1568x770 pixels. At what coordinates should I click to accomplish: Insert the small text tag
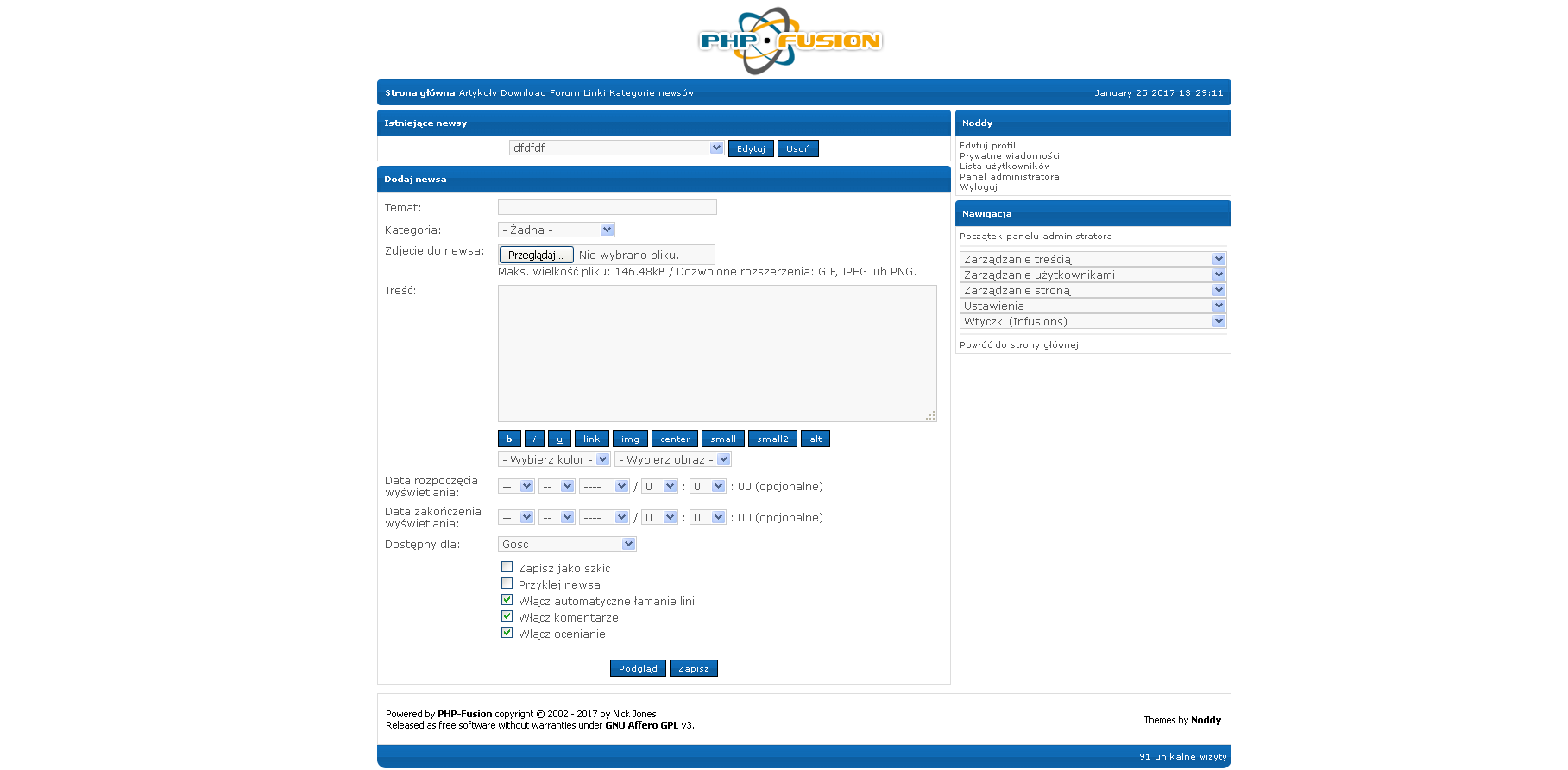pos(723,439)
